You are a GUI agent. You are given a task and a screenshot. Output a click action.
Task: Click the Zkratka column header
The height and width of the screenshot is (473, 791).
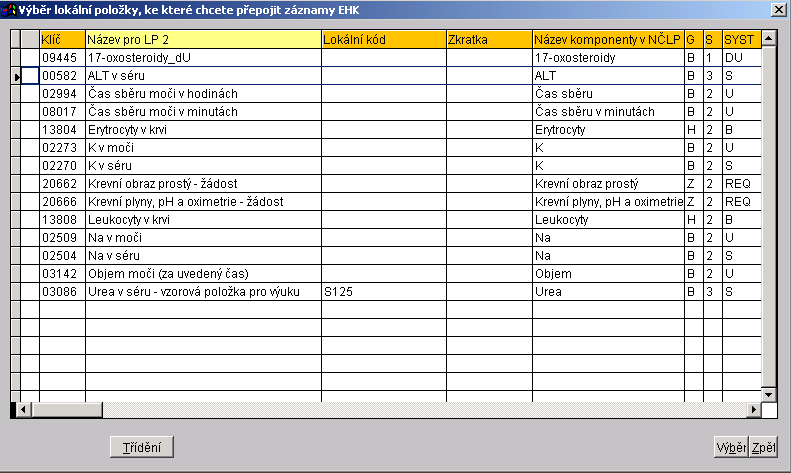pyautogui.click(x=488, y=39)
